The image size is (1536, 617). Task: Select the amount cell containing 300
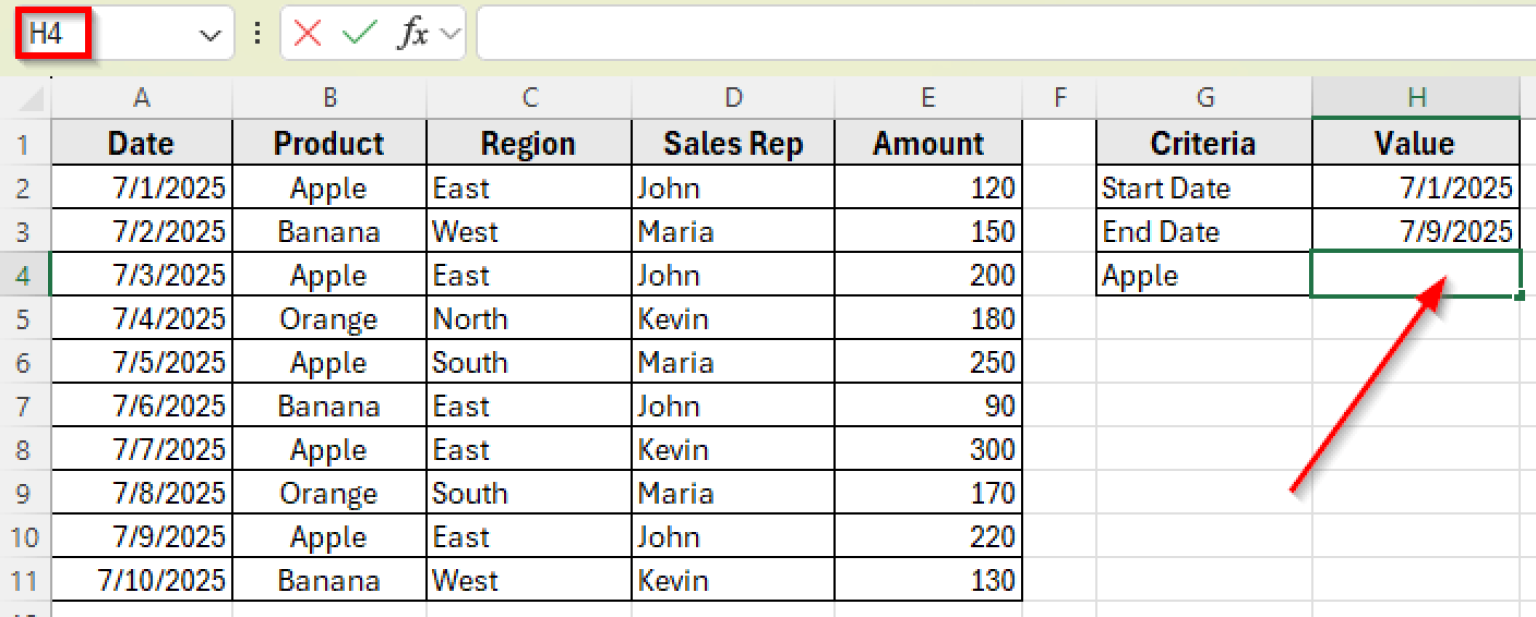[x=928, y=450]
